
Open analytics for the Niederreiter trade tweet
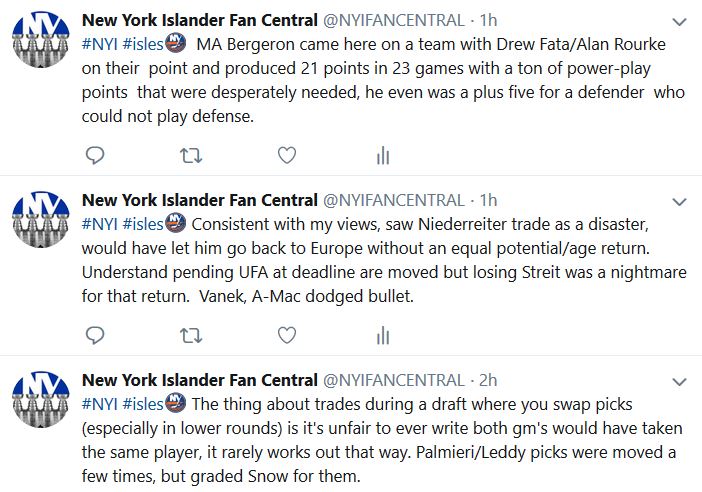[382, 335]
